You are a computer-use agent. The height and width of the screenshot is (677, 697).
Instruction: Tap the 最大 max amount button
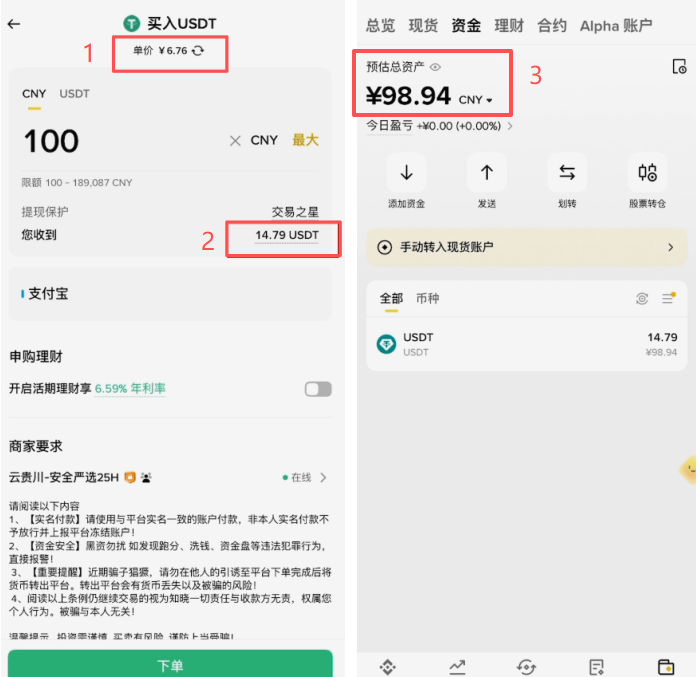pyautogui.click(x=305, y=140)
